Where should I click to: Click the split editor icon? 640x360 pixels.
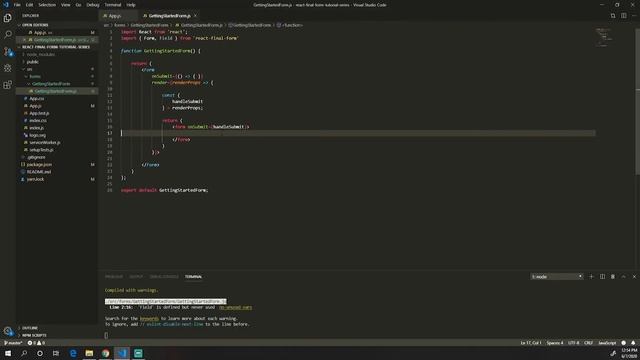click(624, 16)
